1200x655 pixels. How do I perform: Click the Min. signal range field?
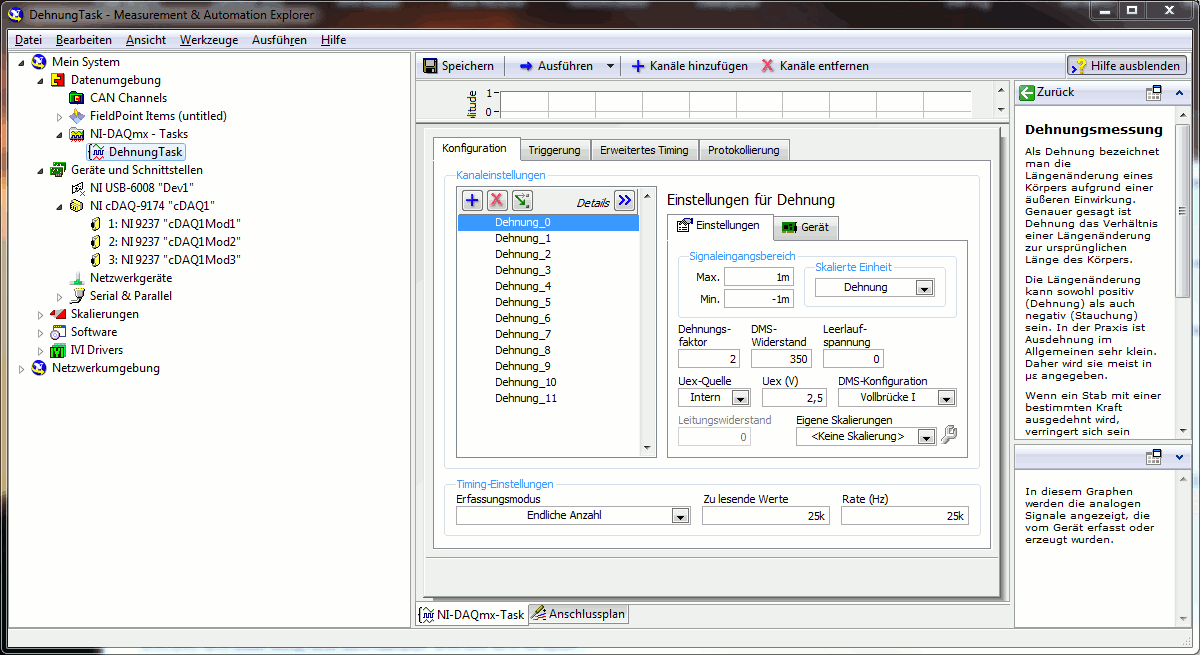coord(759,298)
